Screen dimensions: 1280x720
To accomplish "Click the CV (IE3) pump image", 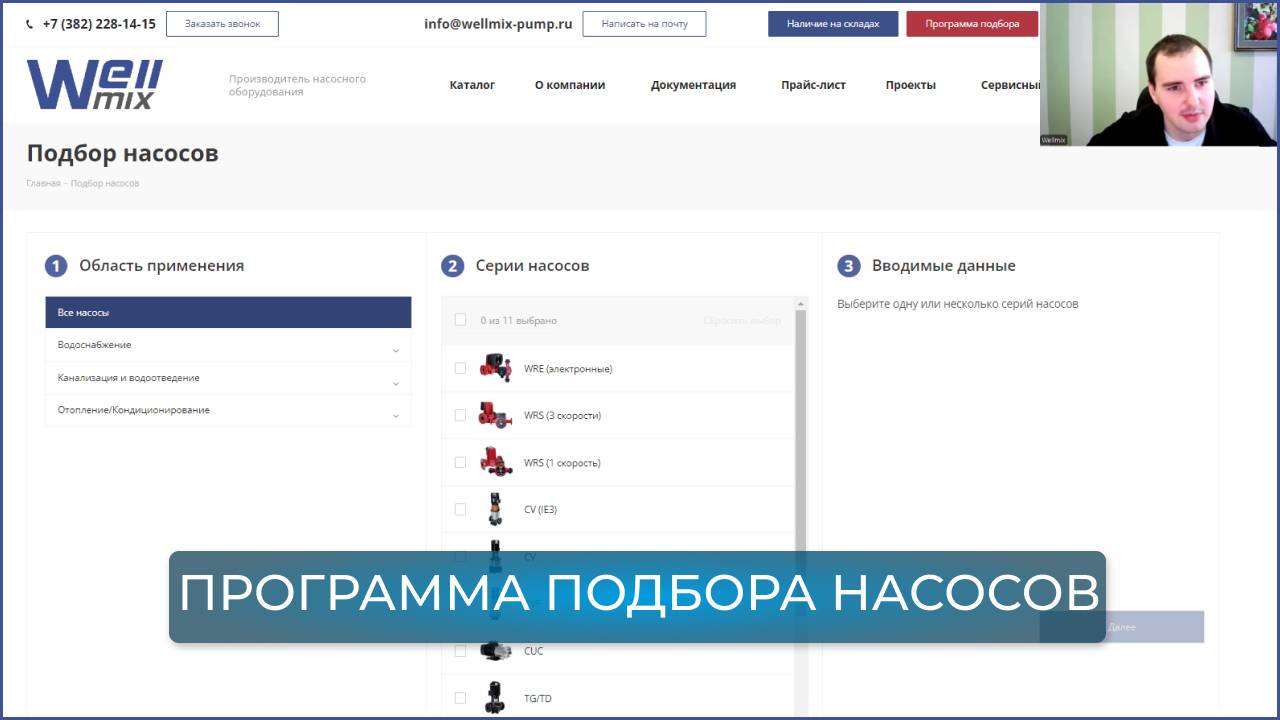I will point(495,509).
